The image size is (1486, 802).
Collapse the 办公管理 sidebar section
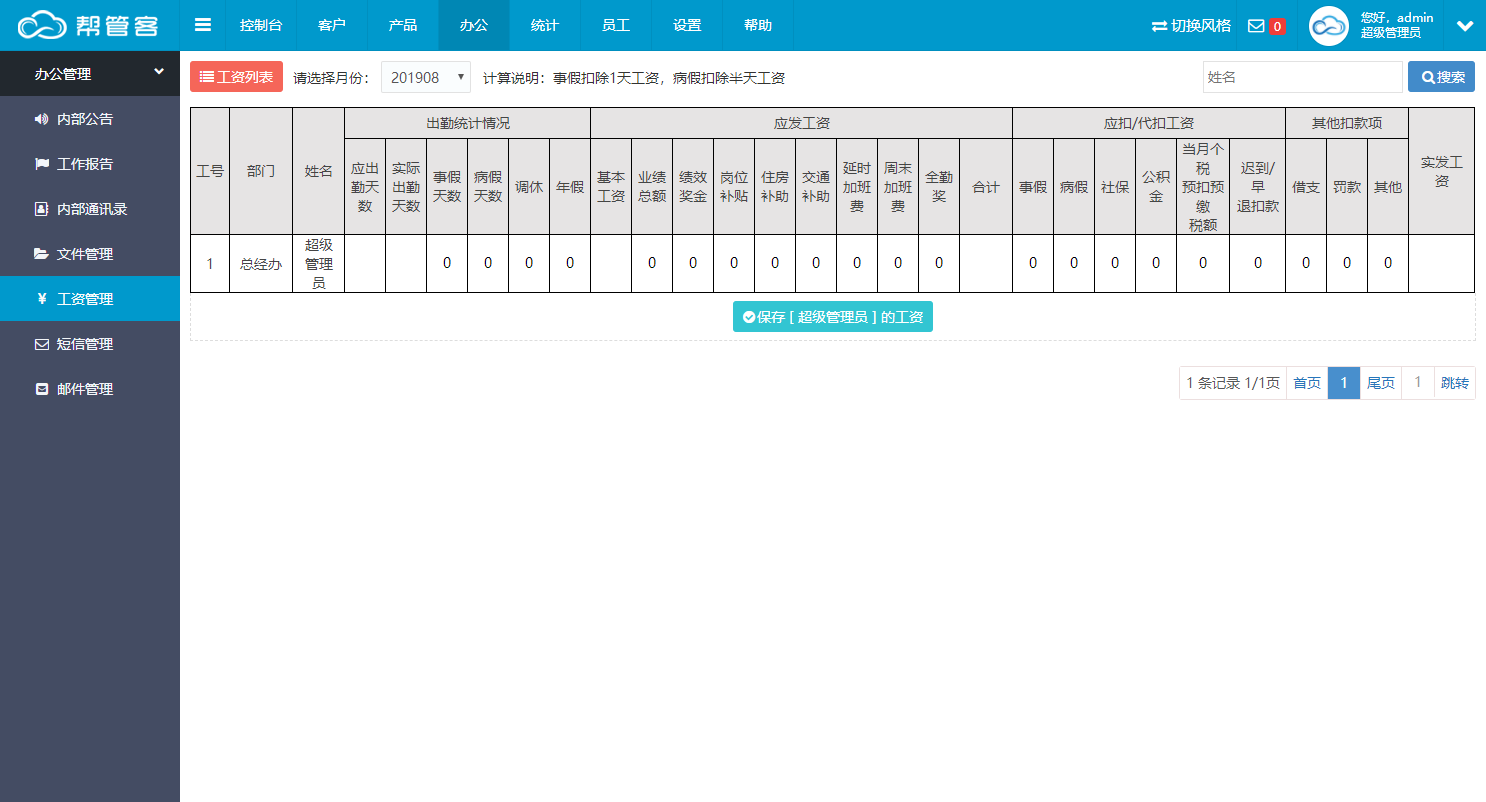pos(90,73)
